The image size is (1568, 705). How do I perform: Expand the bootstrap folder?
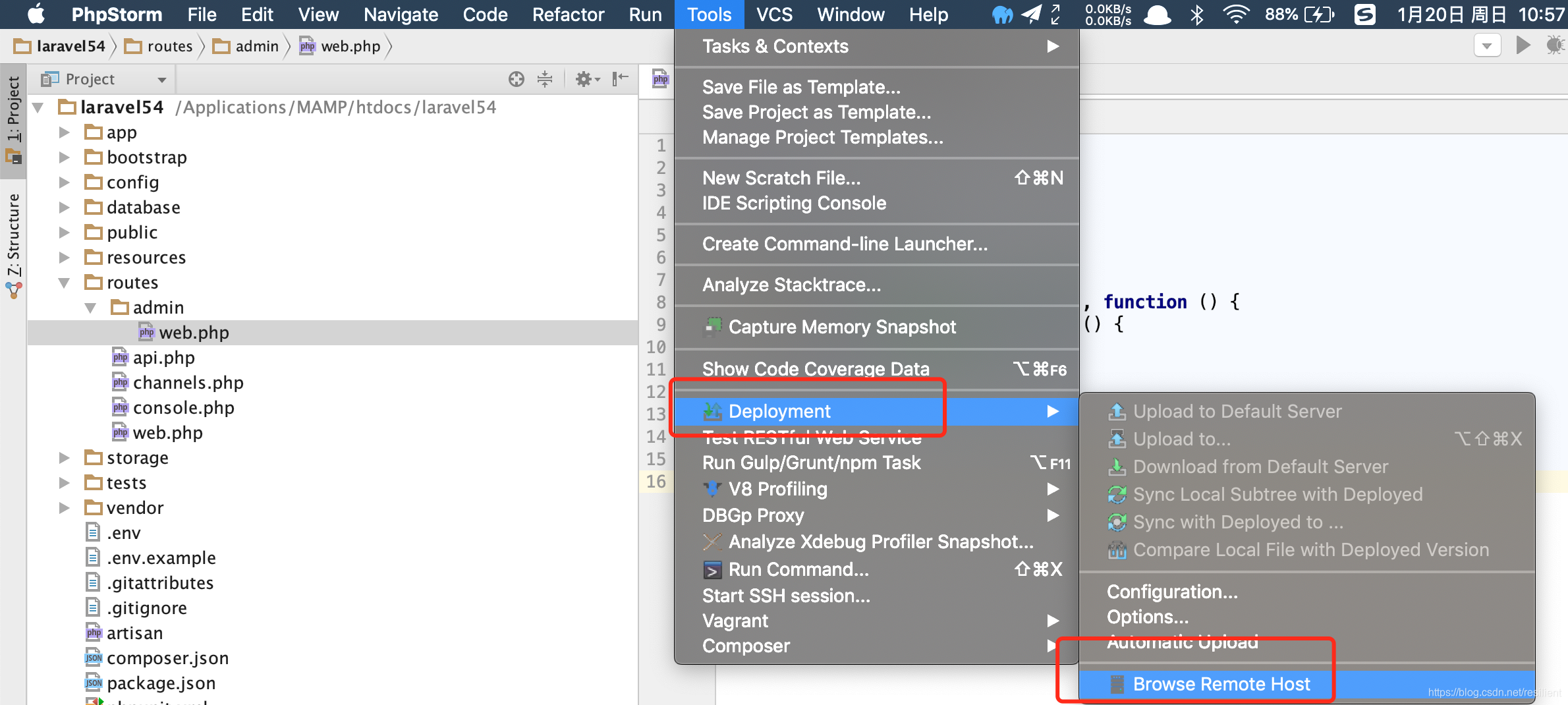click(64, 157)
